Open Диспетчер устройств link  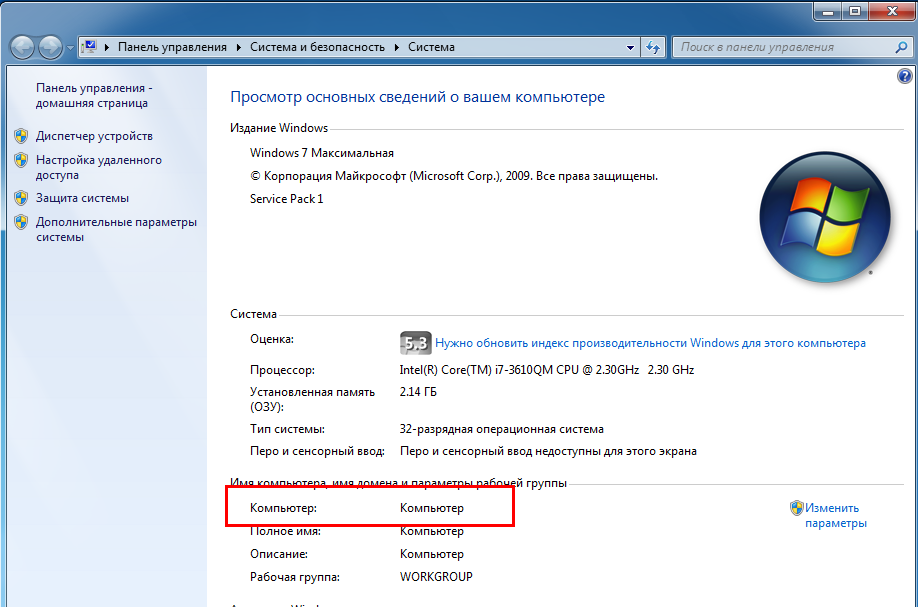click(94, 136)
